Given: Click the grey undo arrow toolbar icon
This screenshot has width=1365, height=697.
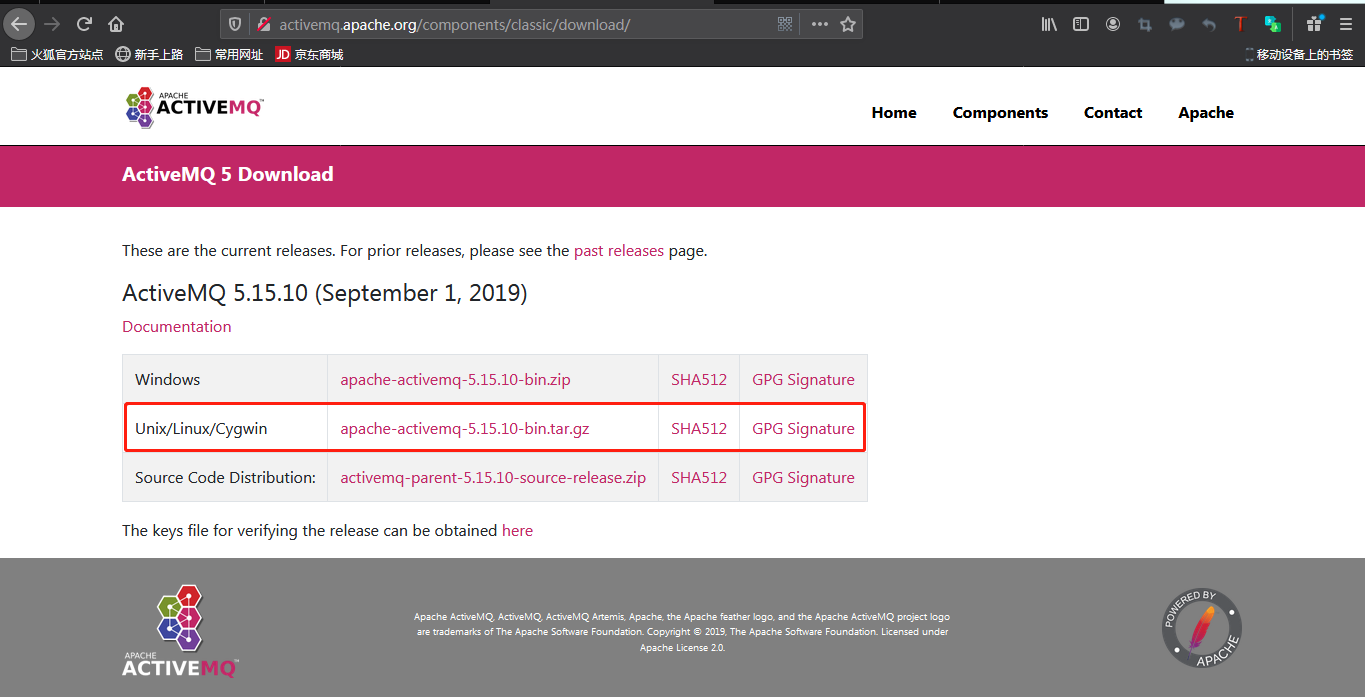Looking at the screenshot, I should pos(1209,24).
